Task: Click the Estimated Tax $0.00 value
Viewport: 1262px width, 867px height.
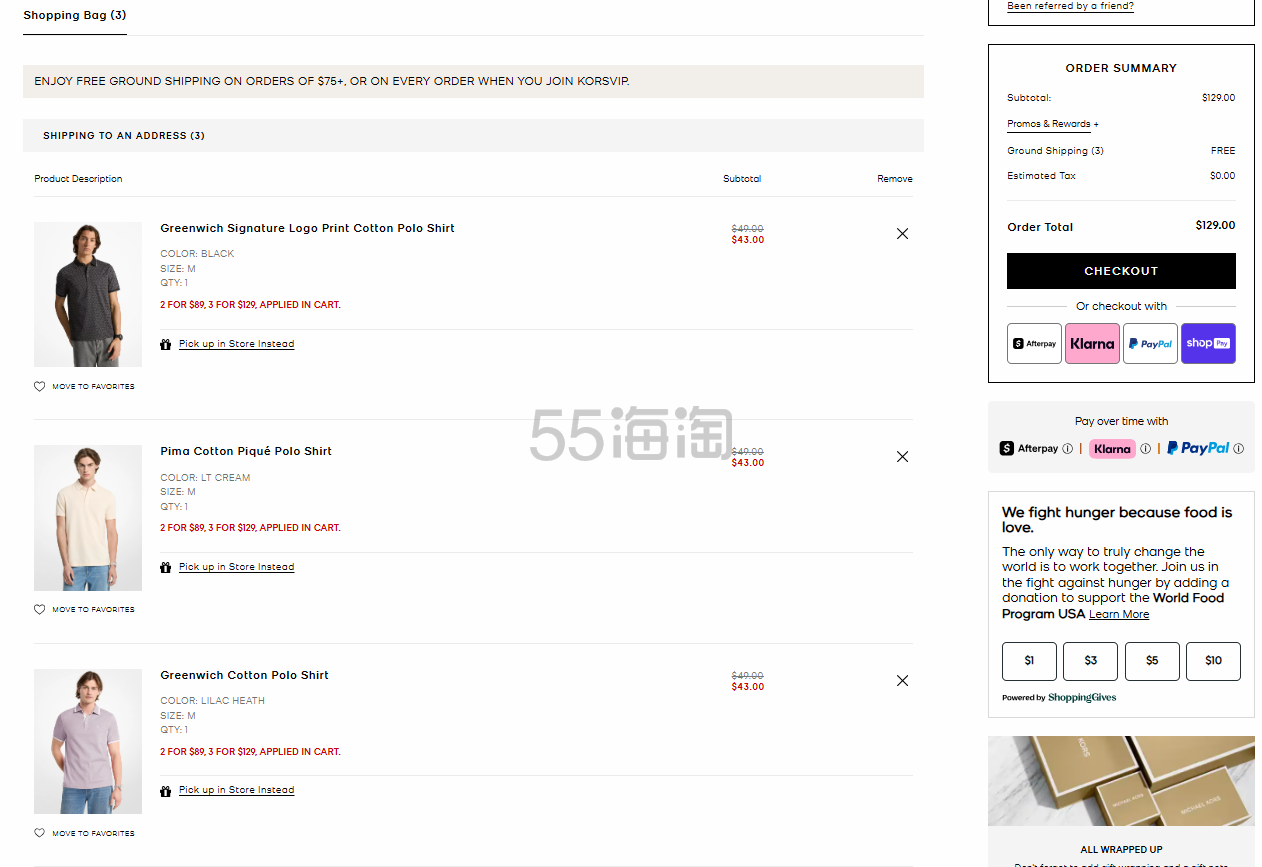Action: 1222,176
